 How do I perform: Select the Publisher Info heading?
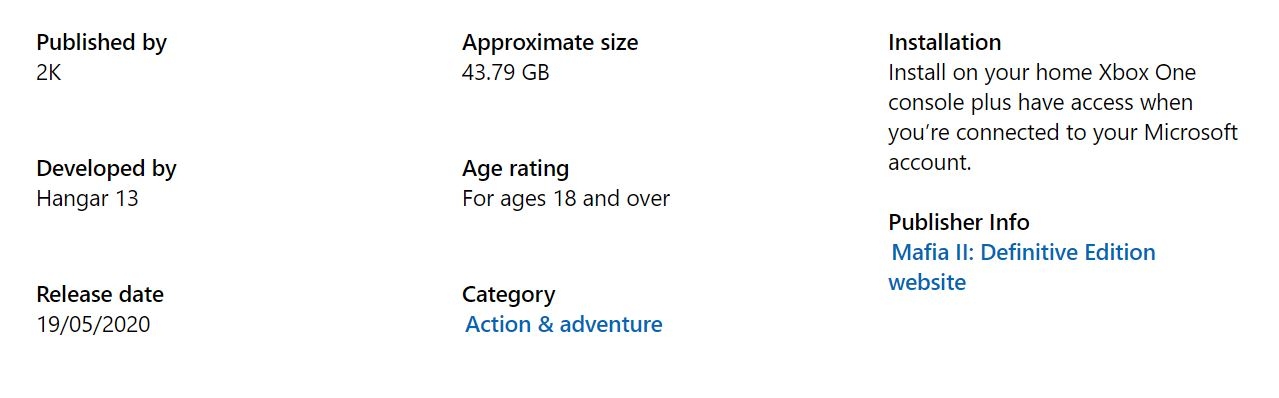(x=959, y=222)
